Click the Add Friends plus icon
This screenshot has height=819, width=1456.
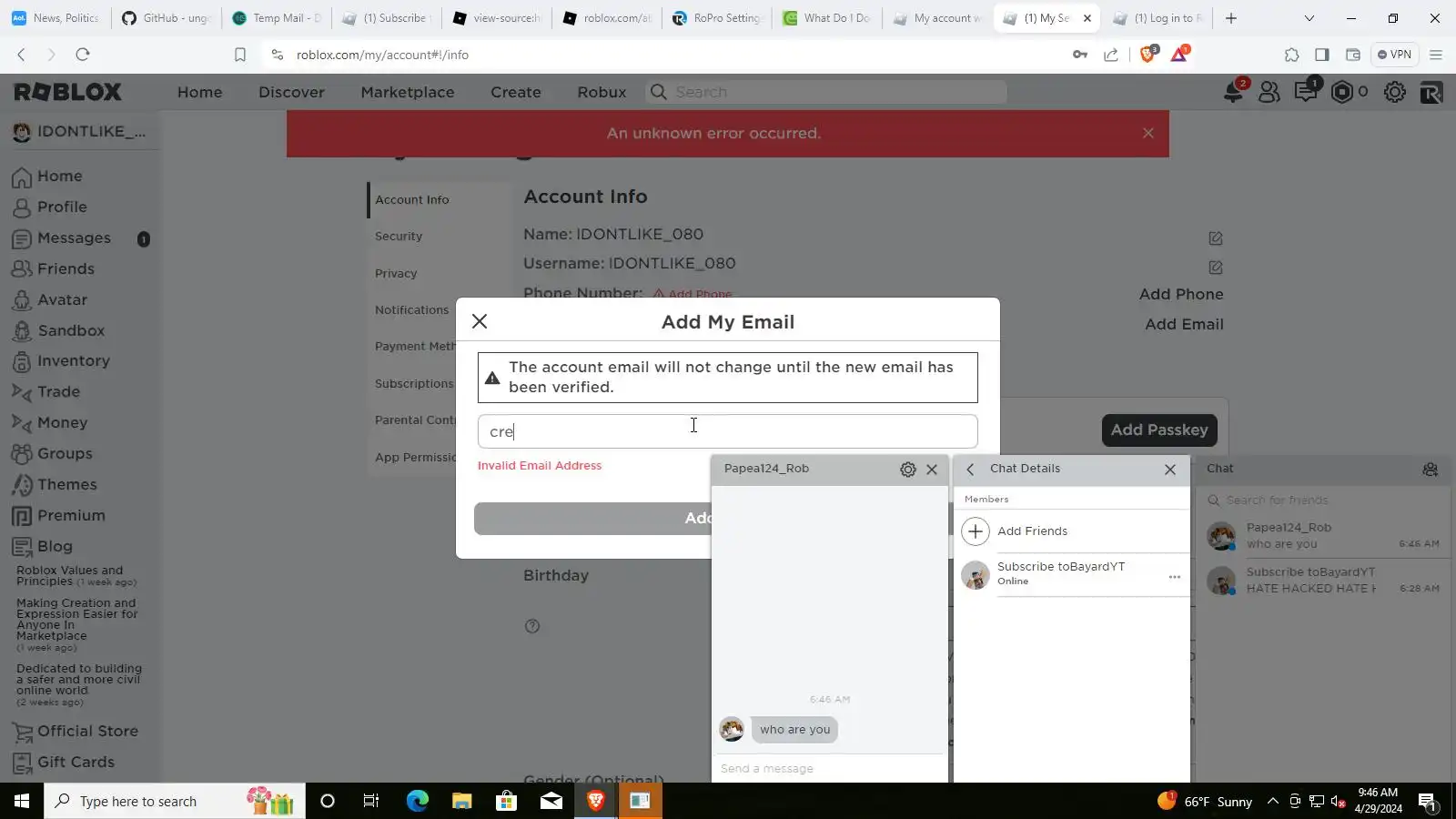pos(976,531)
